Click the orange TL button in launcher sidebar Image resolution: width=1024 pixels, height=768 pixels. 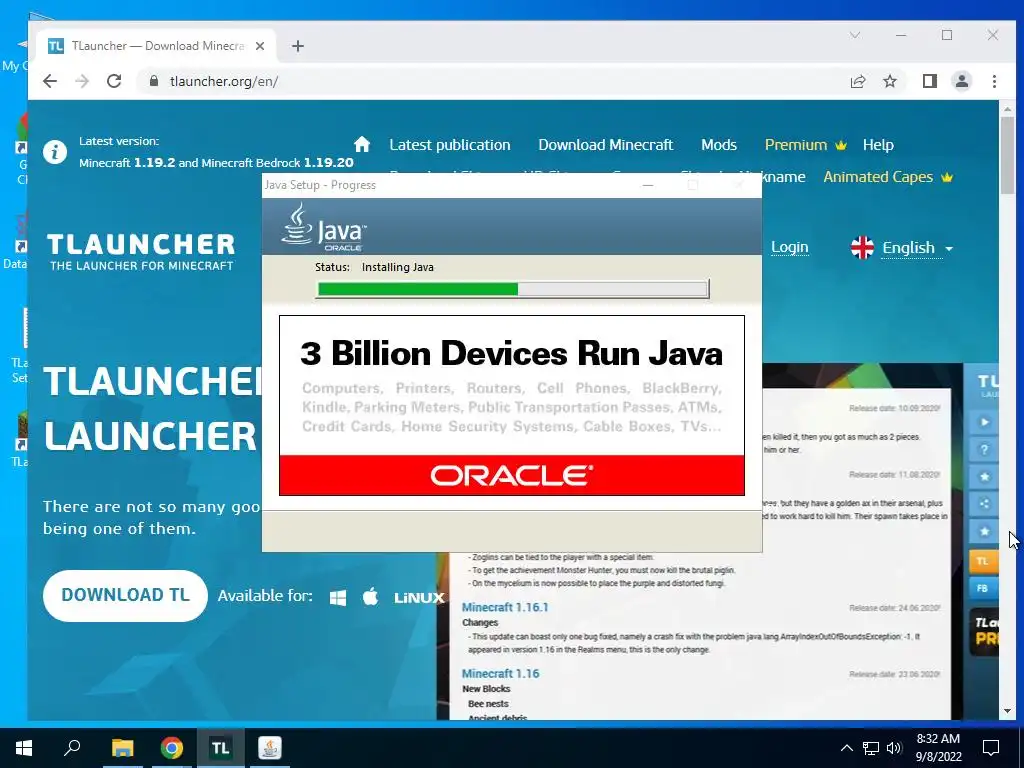click(984, 561)
